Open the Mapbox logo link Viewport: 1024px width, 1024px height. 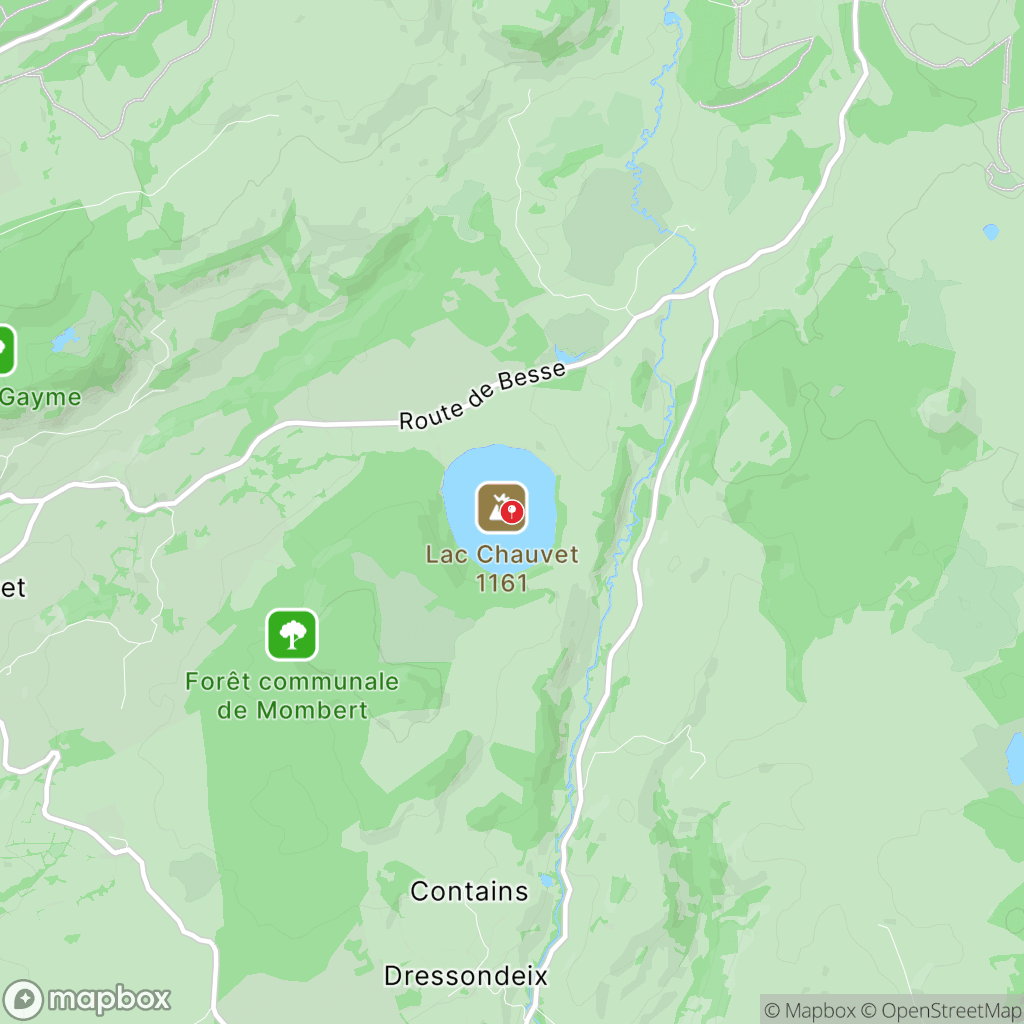(87, 999)
